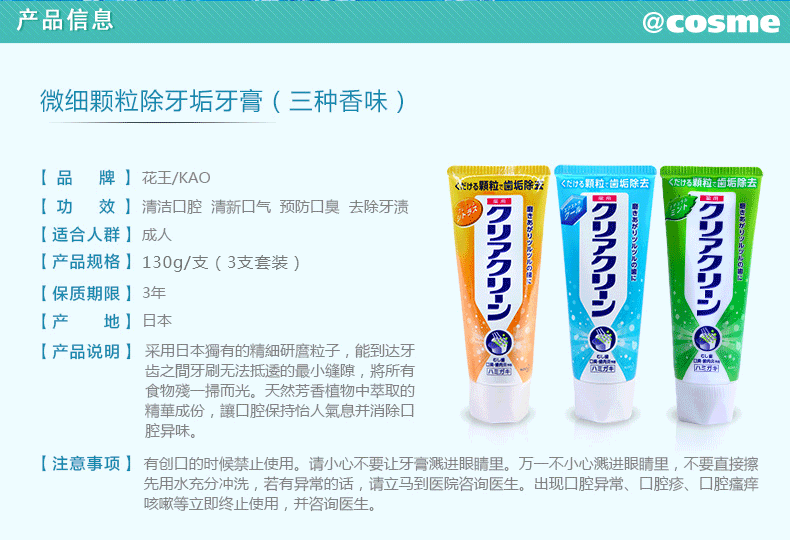This screenshot has height=540, width=790.
Task: Select the green toothpaste tube
Action: tap(711, 295)
